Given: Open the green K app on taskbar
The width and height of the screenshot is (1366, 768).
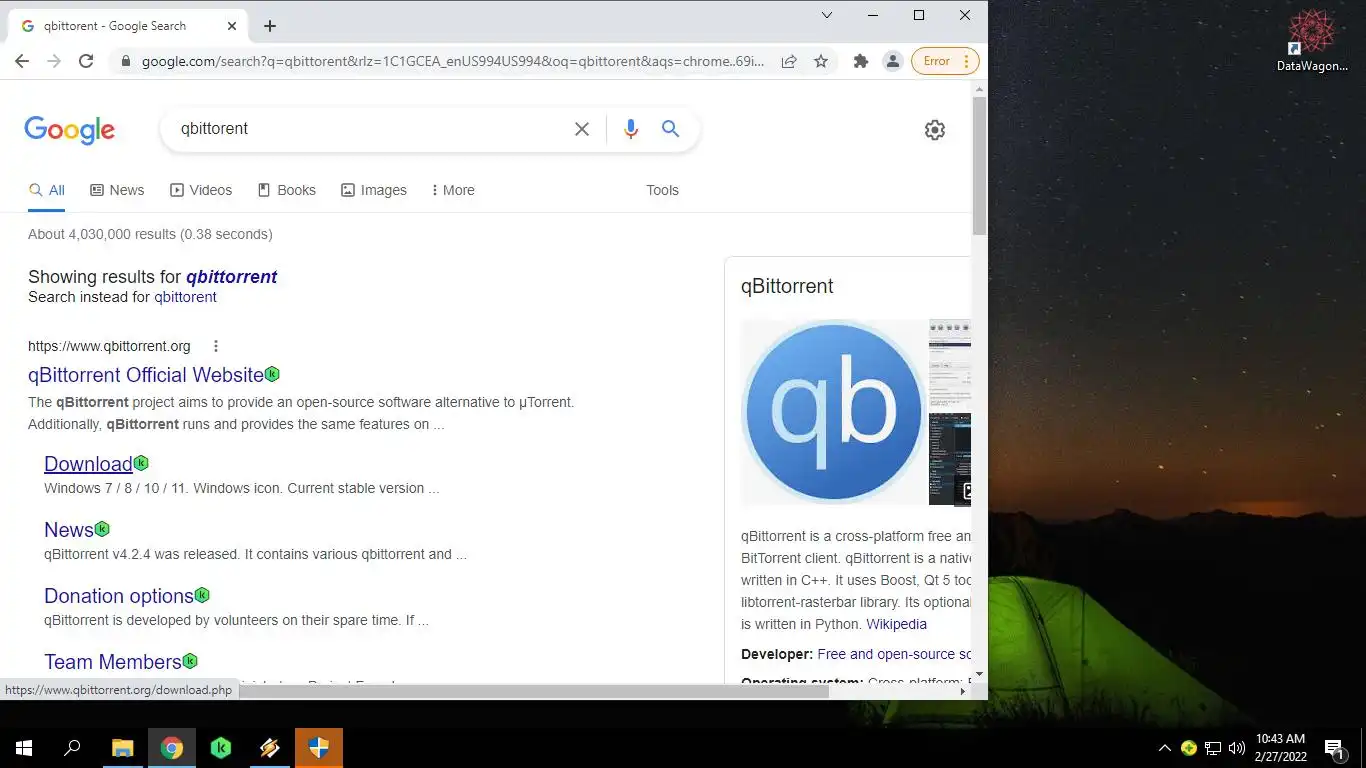Looking at the screenshot, I should coord(221,748).
